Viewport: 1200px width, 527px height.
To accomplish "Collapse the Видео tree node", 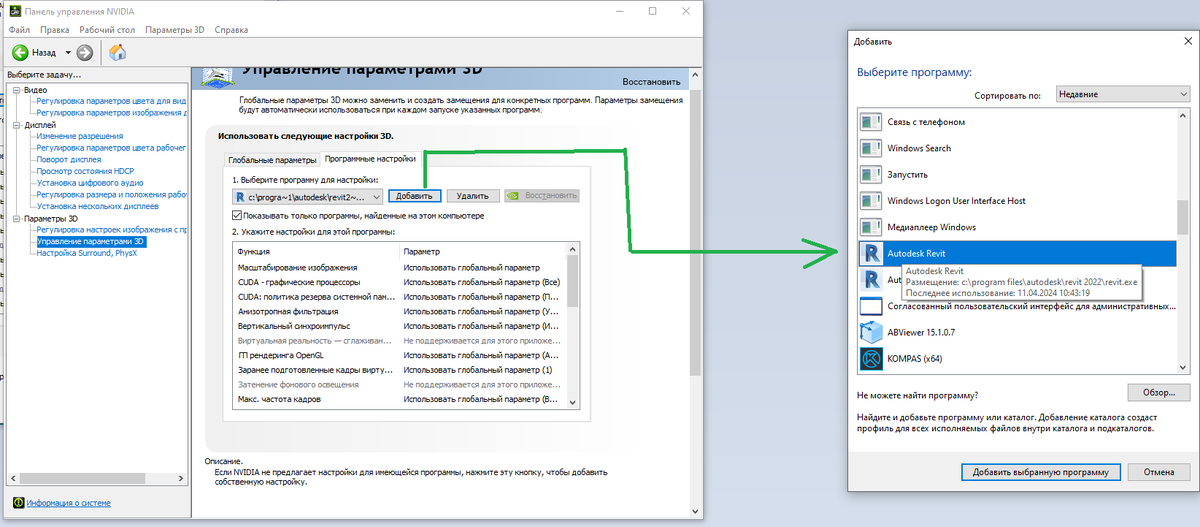I will 16,90.
